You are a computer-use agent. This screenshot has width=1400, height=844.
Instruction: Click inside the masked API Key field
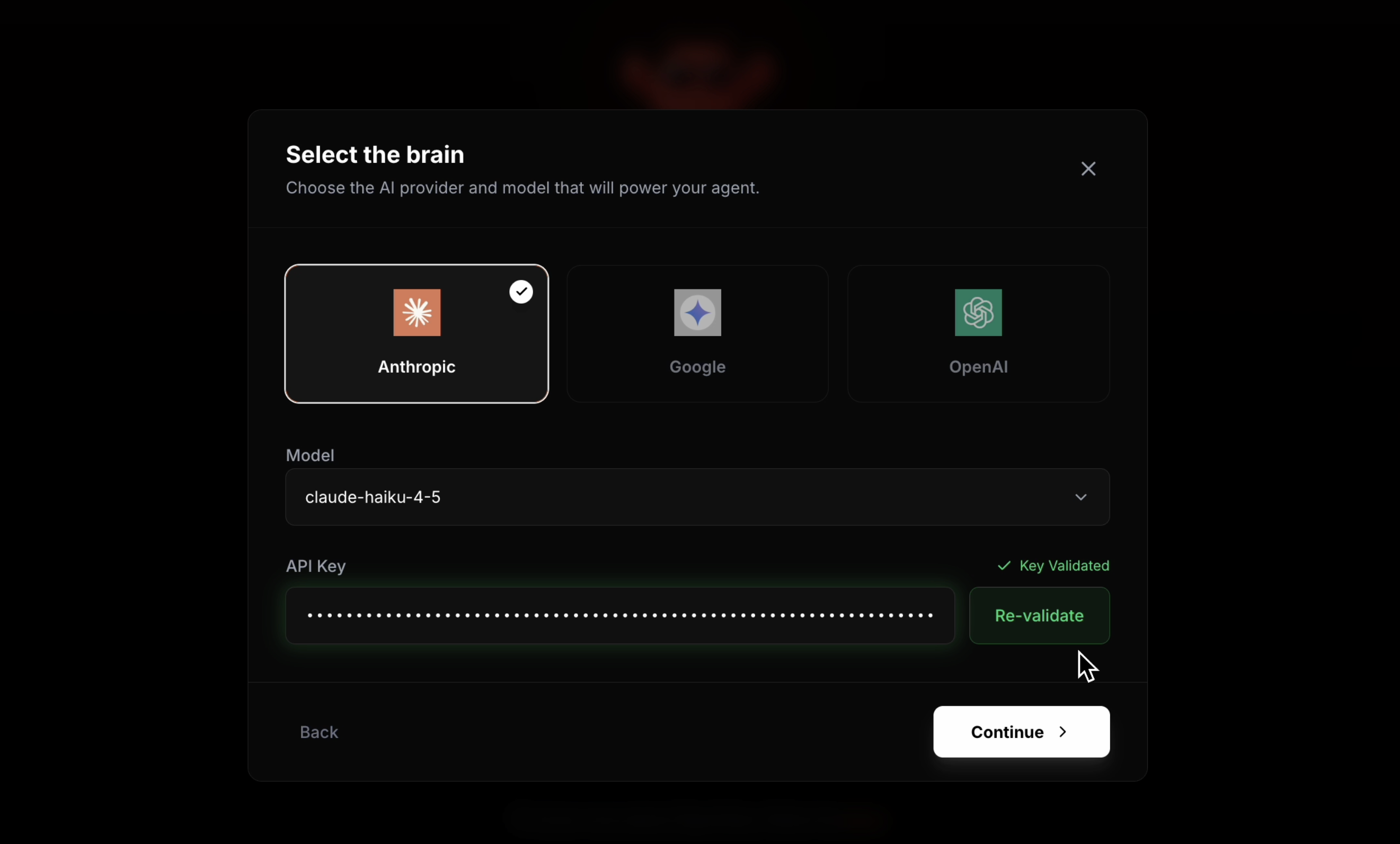[x=618, y=616]
